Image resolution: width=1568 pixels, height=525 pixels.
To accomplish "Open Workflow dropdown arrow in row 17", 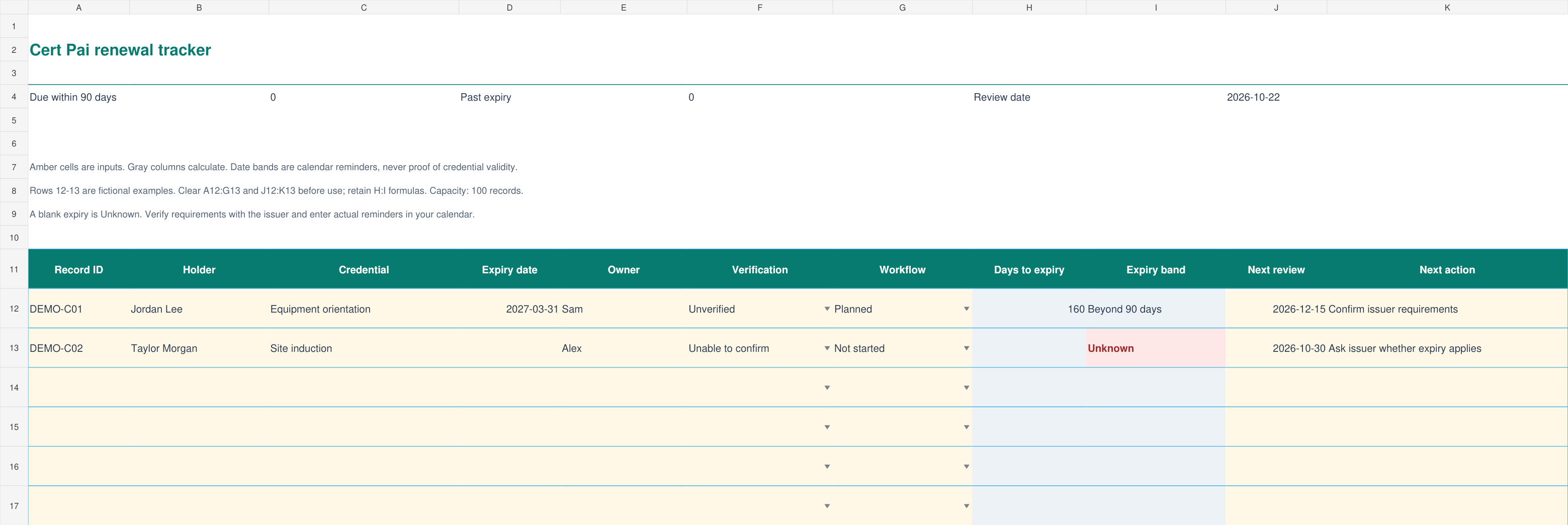I will 966,506.
